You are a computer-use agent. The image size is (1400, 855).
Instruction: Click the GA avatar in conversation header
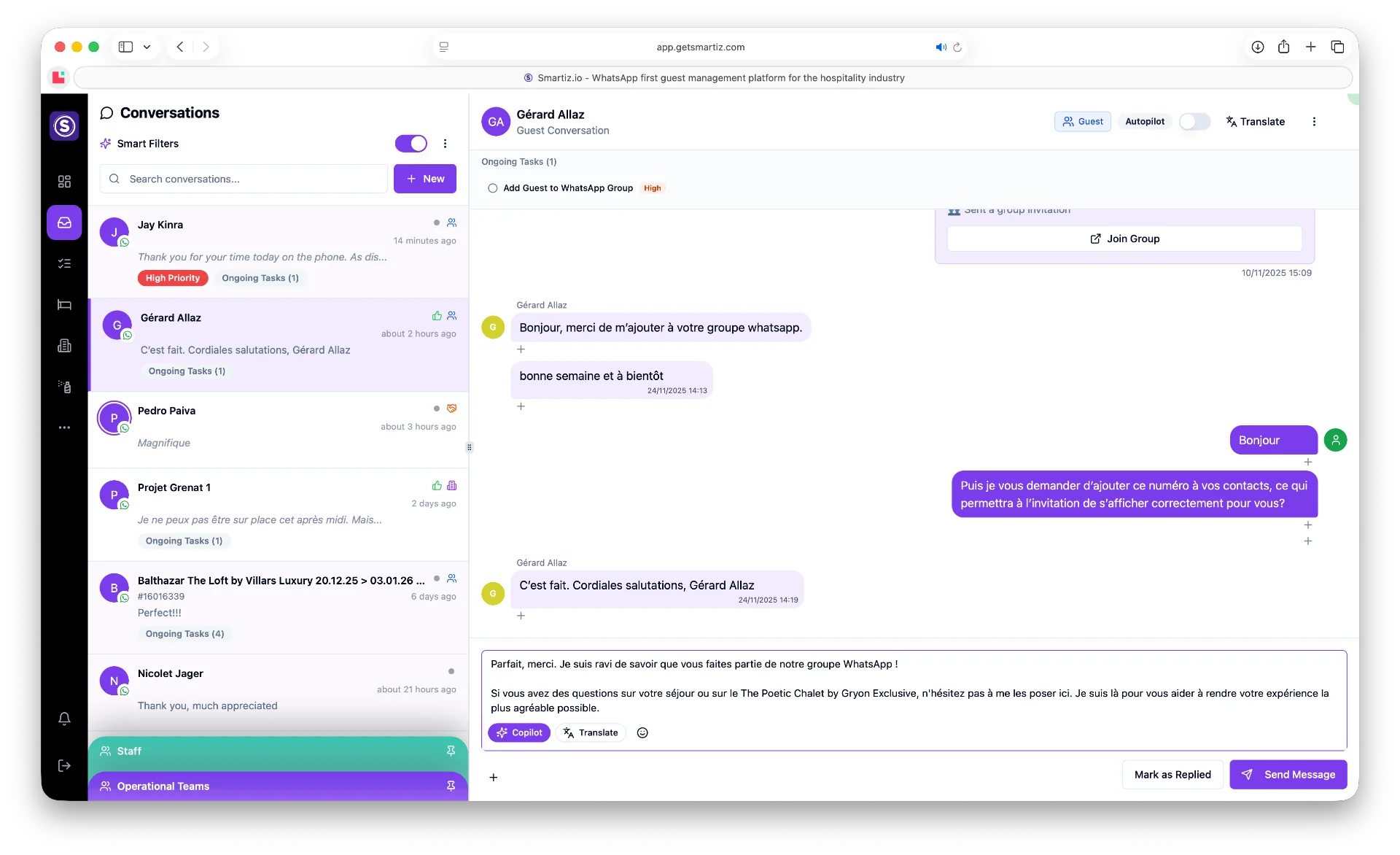click(496, 122)
